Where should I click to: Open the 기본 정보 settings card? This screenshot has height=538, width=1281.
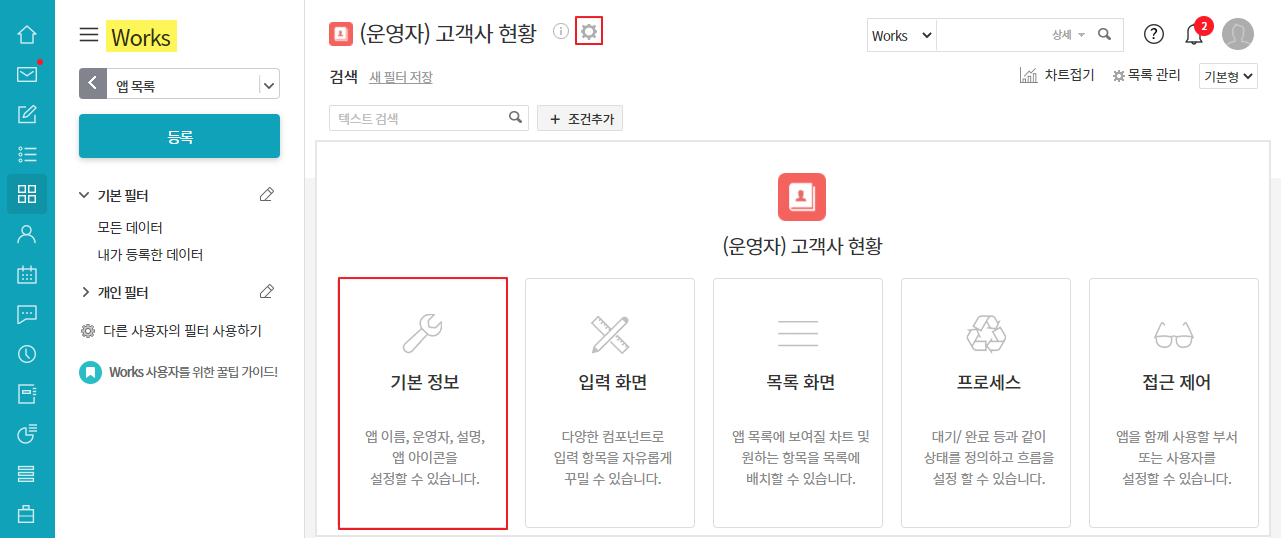point(423,403)
